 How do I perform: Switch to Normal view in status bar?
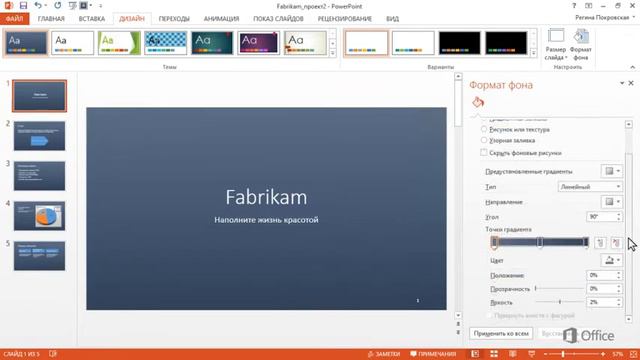click(x=475, y=354)
